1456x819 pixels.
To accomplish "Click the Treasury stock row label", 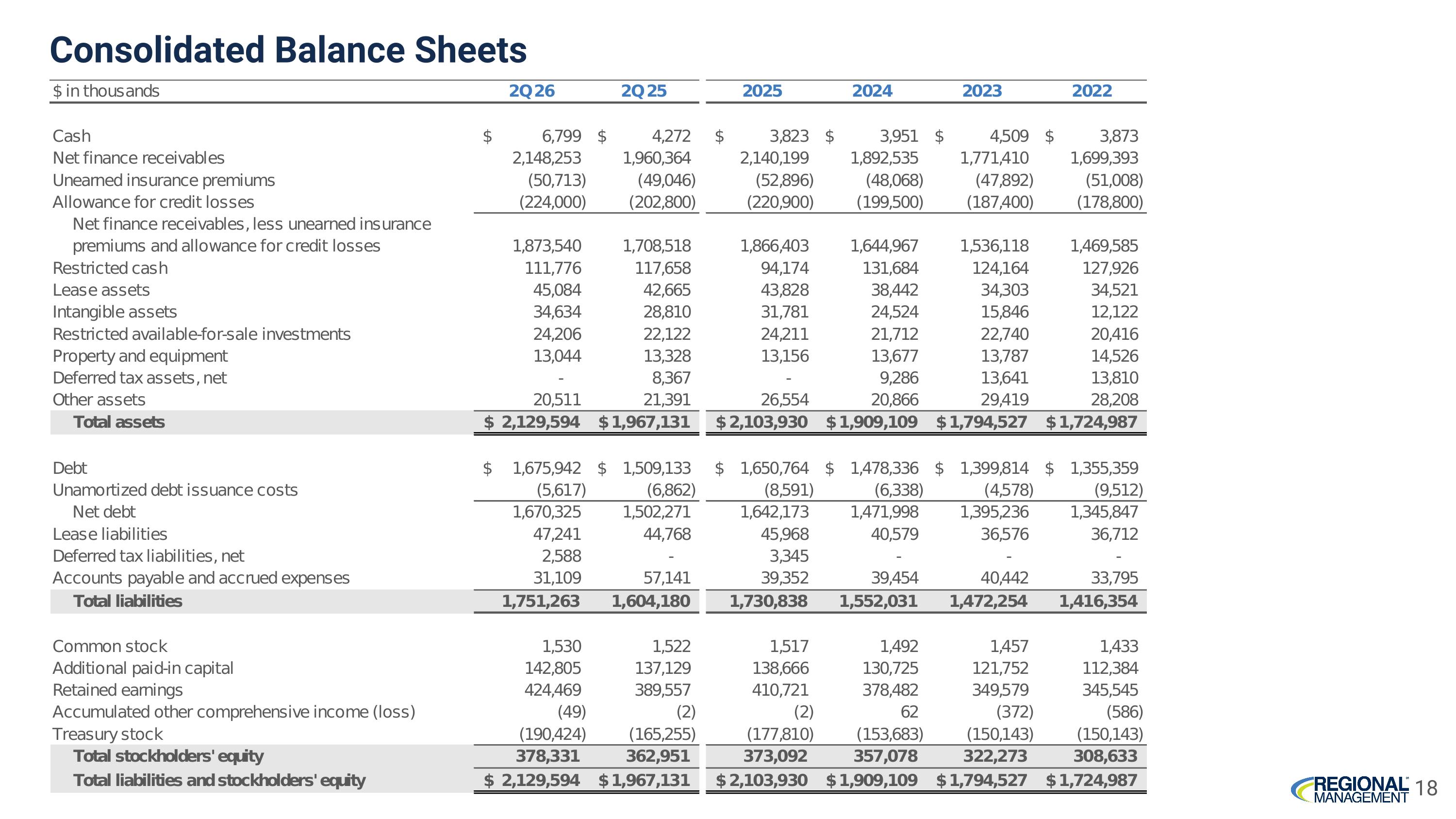I will pyautogui.click(x=107, y=734).
